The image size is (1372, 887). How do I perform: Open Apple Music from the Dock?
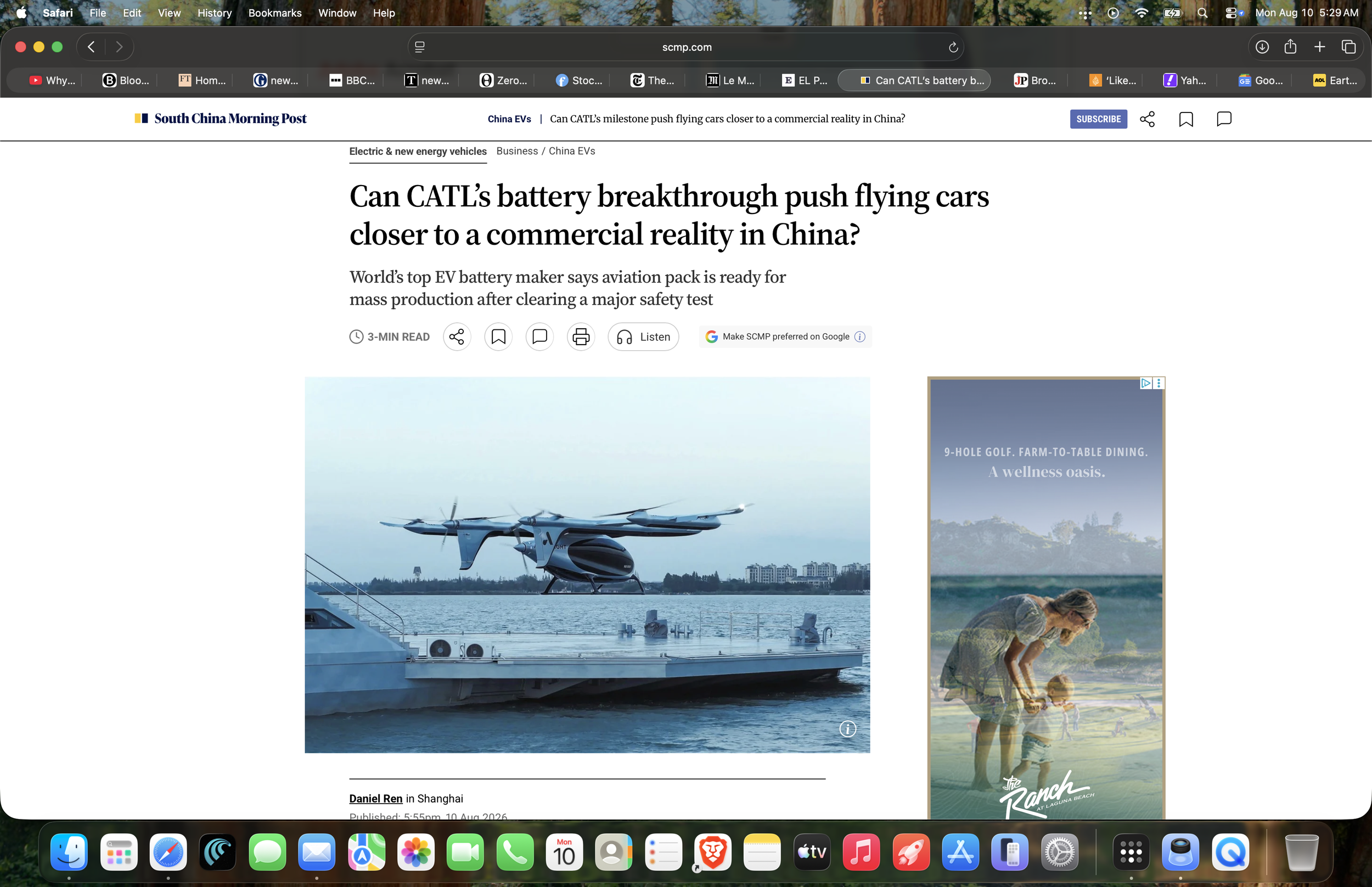click(x=861, y=852)
